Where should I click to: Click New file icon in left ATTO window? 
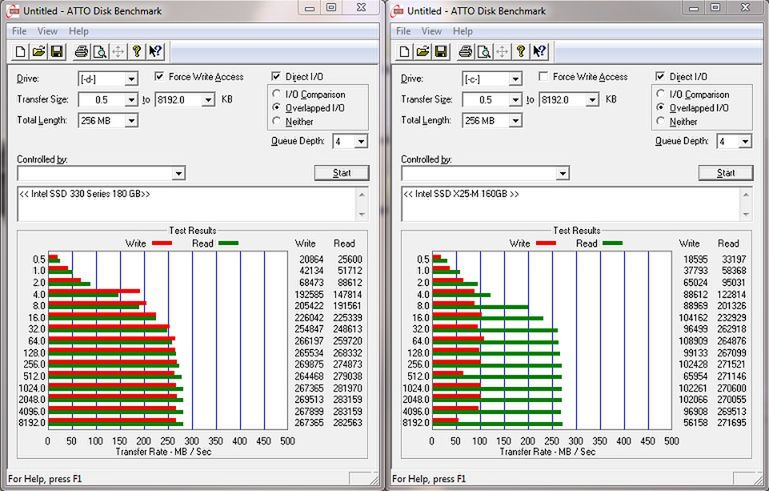(x=21, y=52)
